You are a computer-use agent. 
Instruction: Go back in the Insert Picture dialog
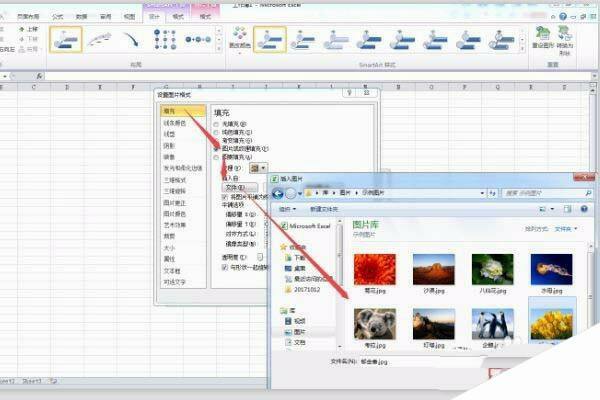pyautogui.click(x=278, y=194)
